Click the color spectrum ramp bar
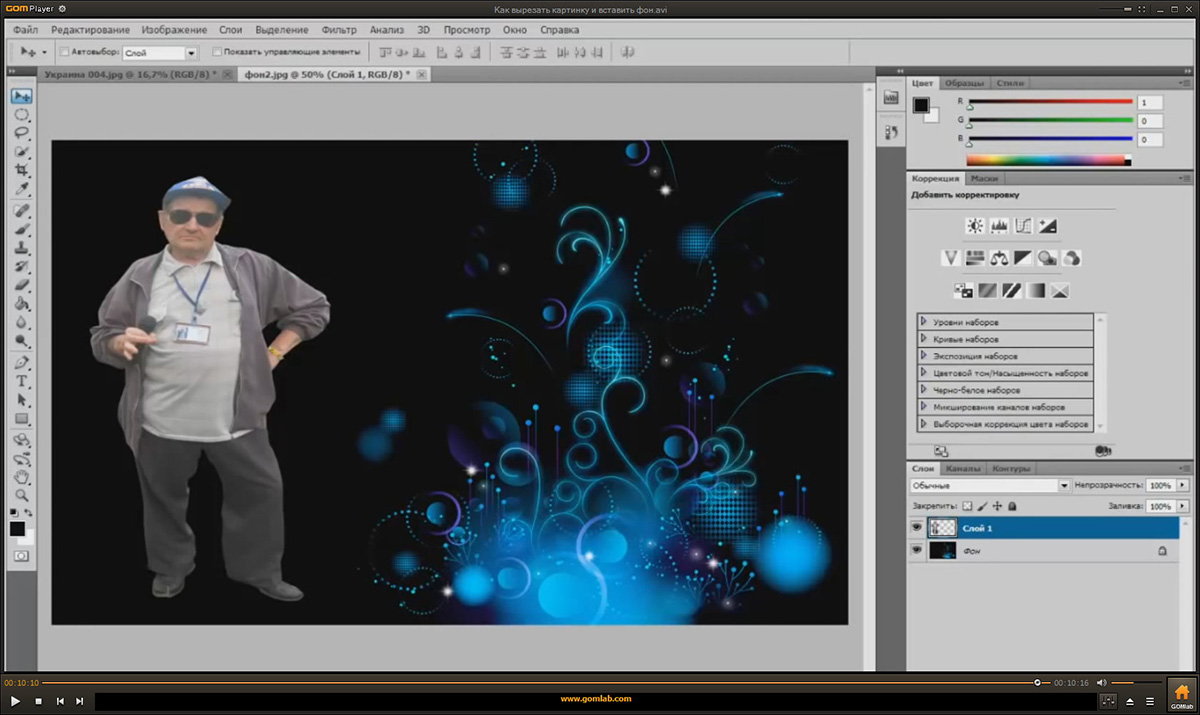The height and width of the screenshot is (715, 1200). pos(1046,159)
